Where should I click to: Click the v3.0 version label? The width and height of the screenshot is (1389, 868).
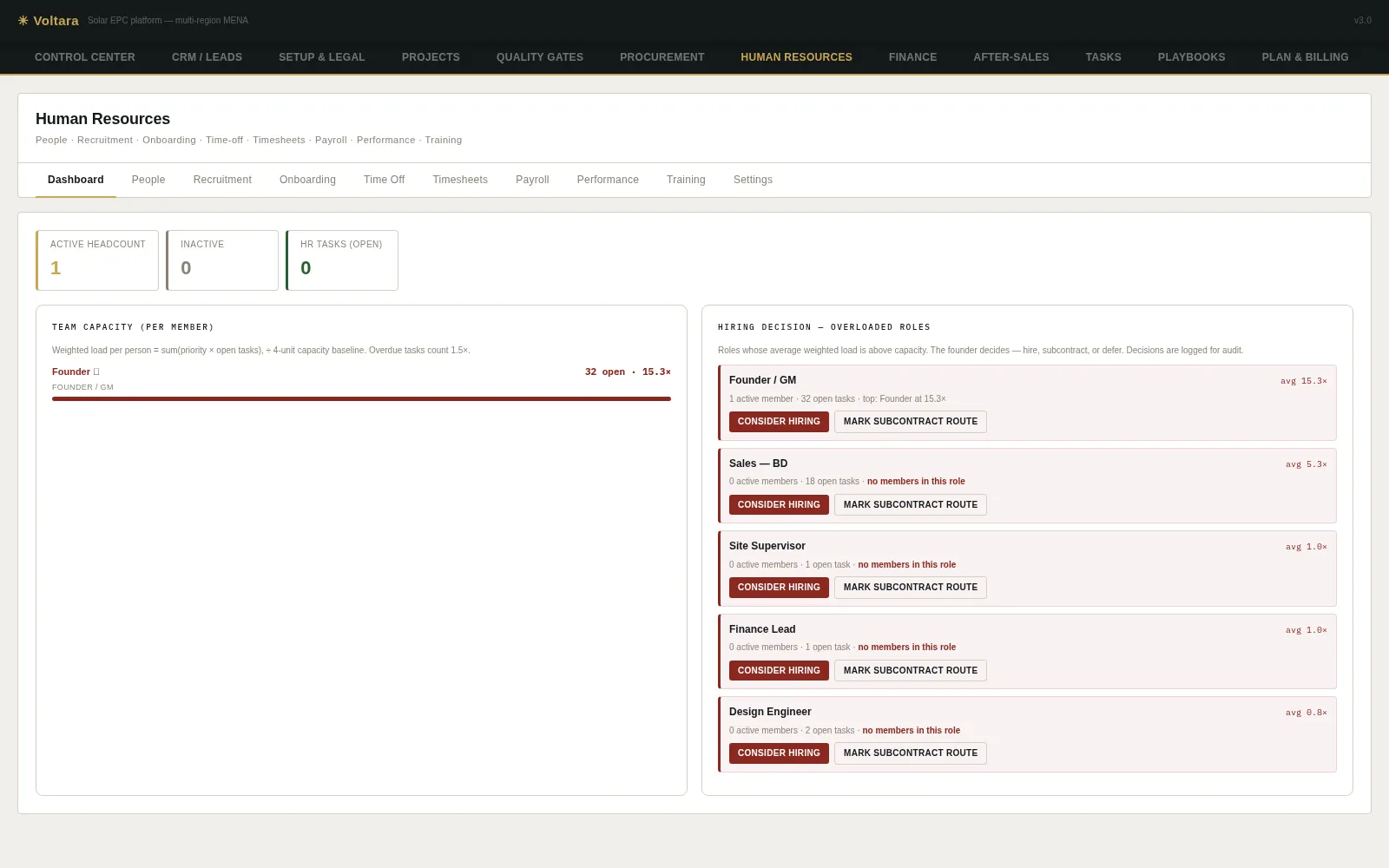1362,20
